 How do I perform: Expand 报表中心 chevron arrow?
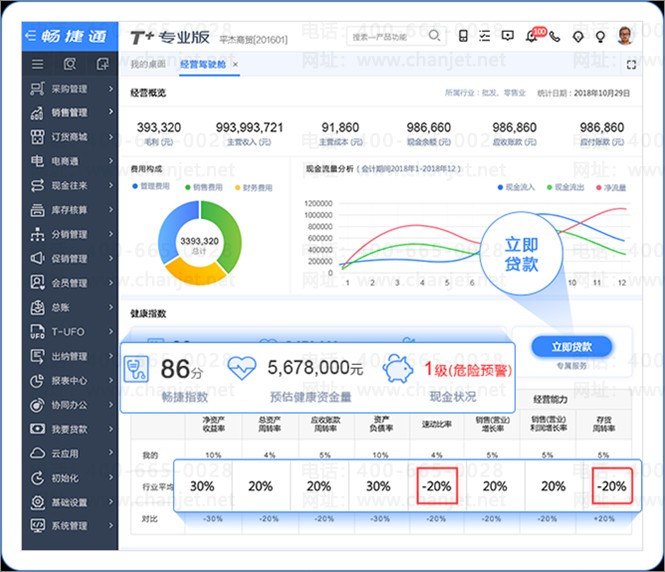(110, 380)
